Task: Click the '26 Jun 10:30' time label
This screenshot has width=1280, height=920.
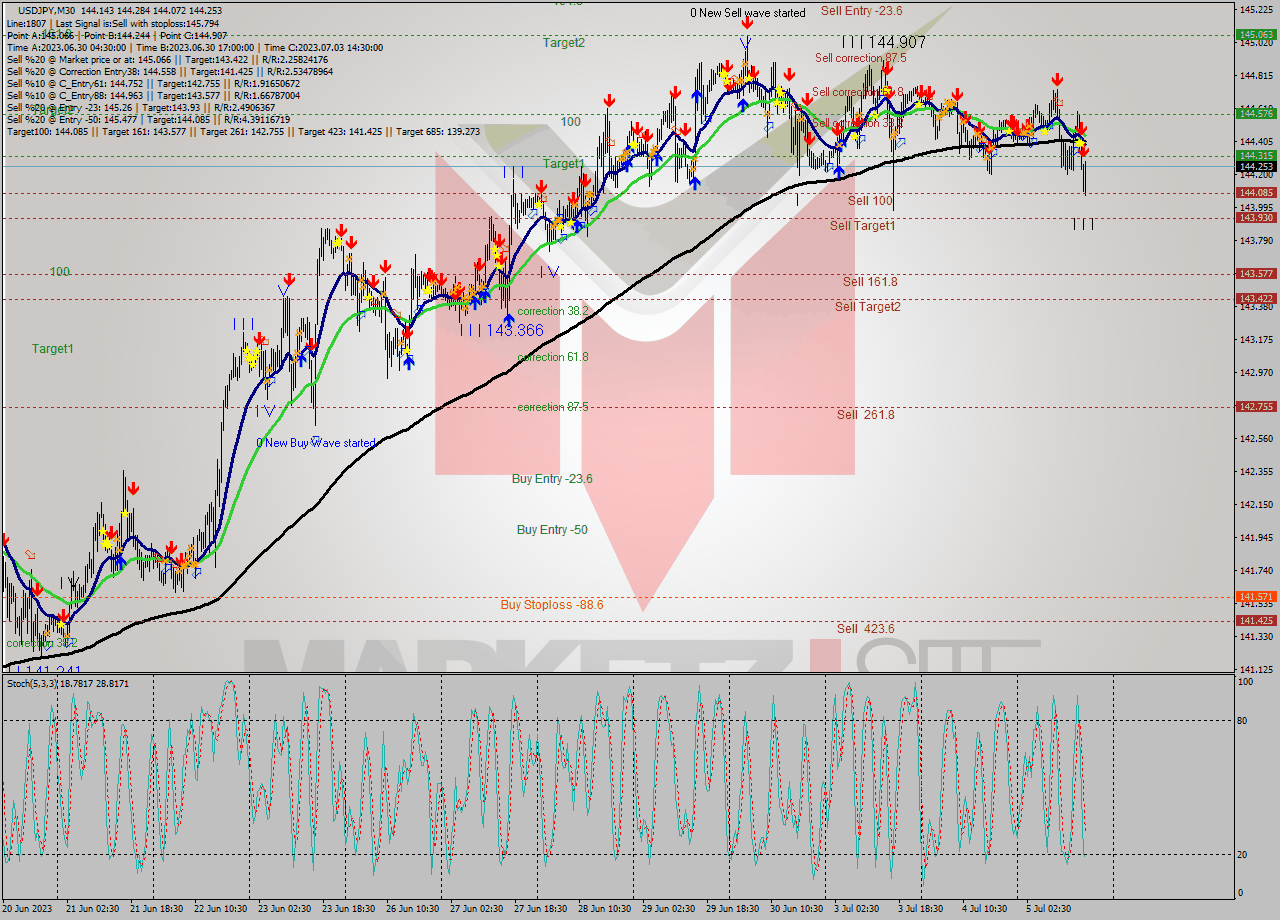Action: (414, 909)
